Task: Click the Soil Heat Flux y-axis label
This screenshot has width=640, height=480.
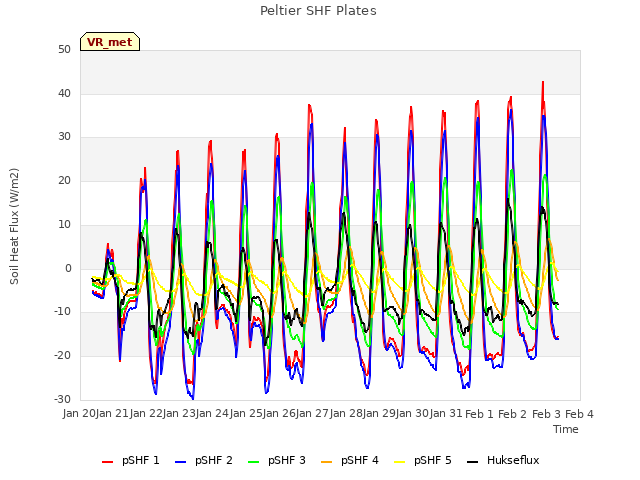Action: click(x=14, y=226)
